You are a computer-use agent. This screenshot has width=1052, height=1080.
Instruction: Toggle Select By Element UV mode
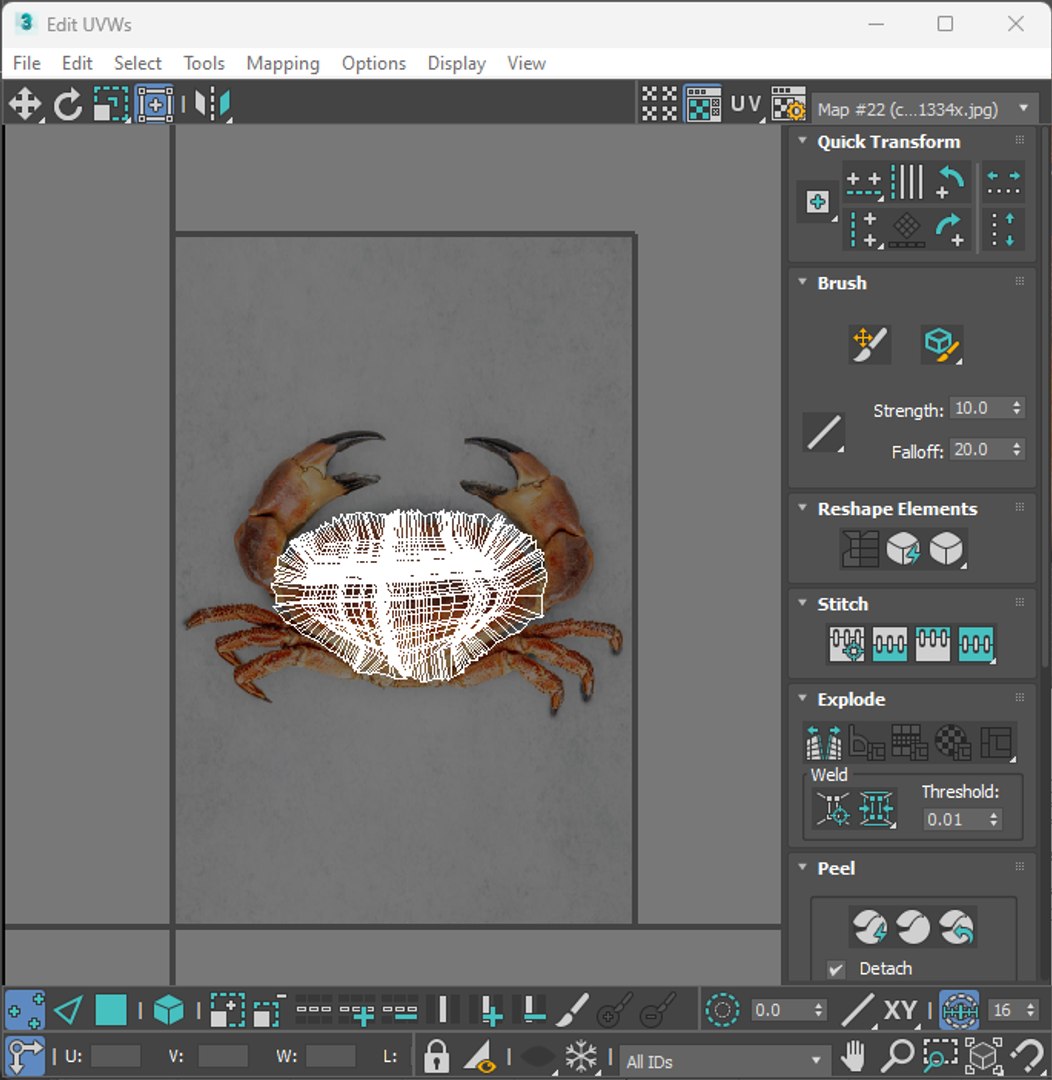coord(169,1010)
